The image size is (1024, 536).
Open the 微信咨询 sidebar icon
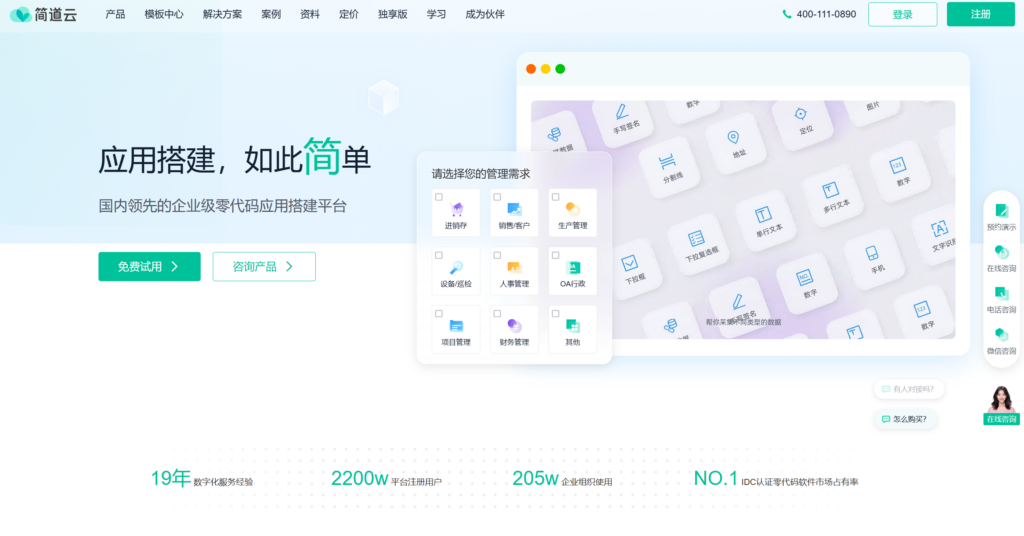click(x=1001, y=335)
